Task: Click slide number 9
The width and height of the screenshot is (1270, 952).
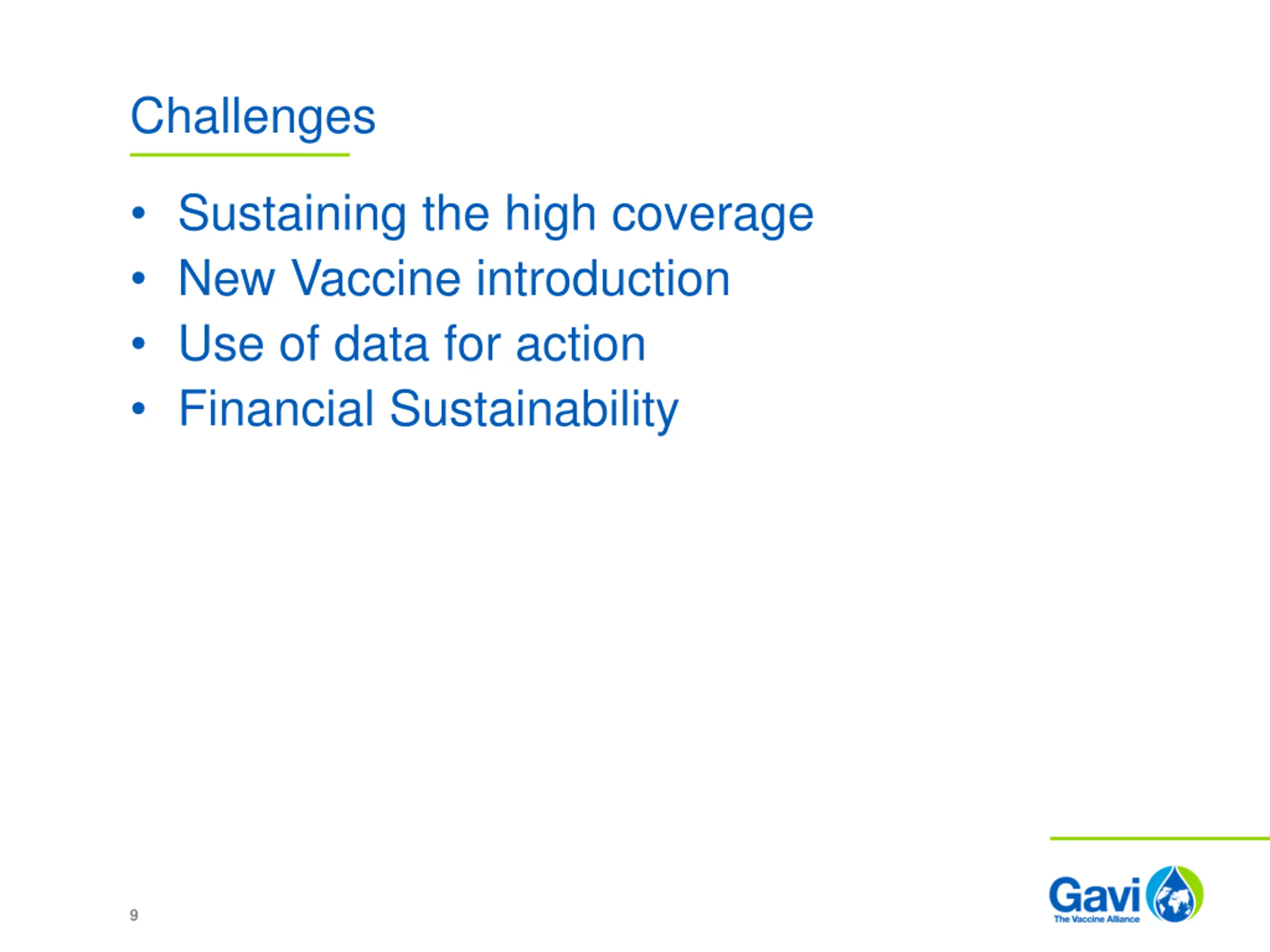Action: pyautogui.click(x=134, y=915)
